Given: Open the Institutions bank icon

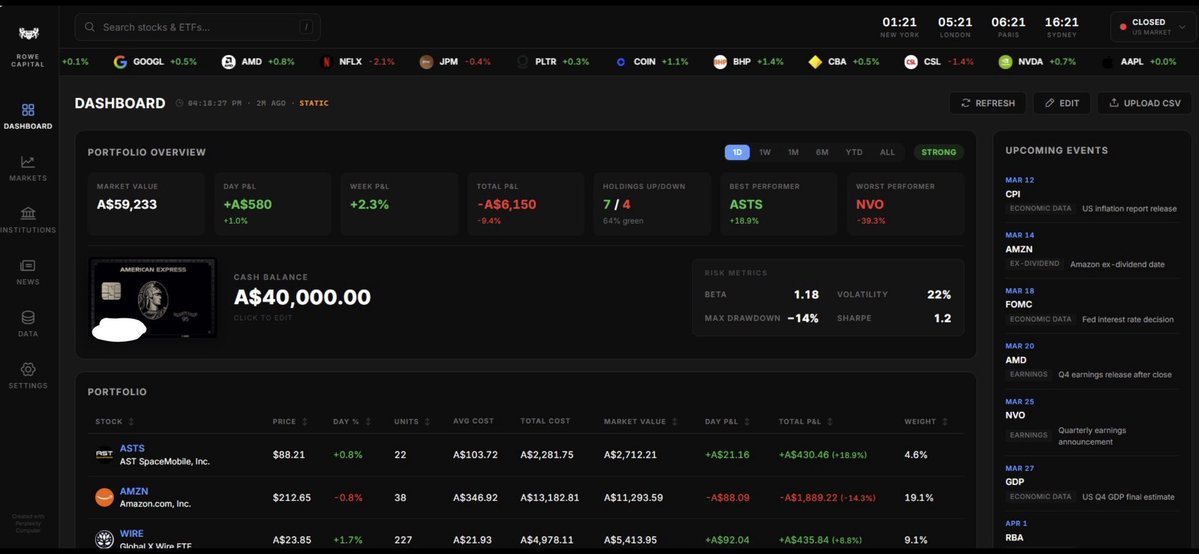Looking at the screenshot, I should (x=28, y=213).
